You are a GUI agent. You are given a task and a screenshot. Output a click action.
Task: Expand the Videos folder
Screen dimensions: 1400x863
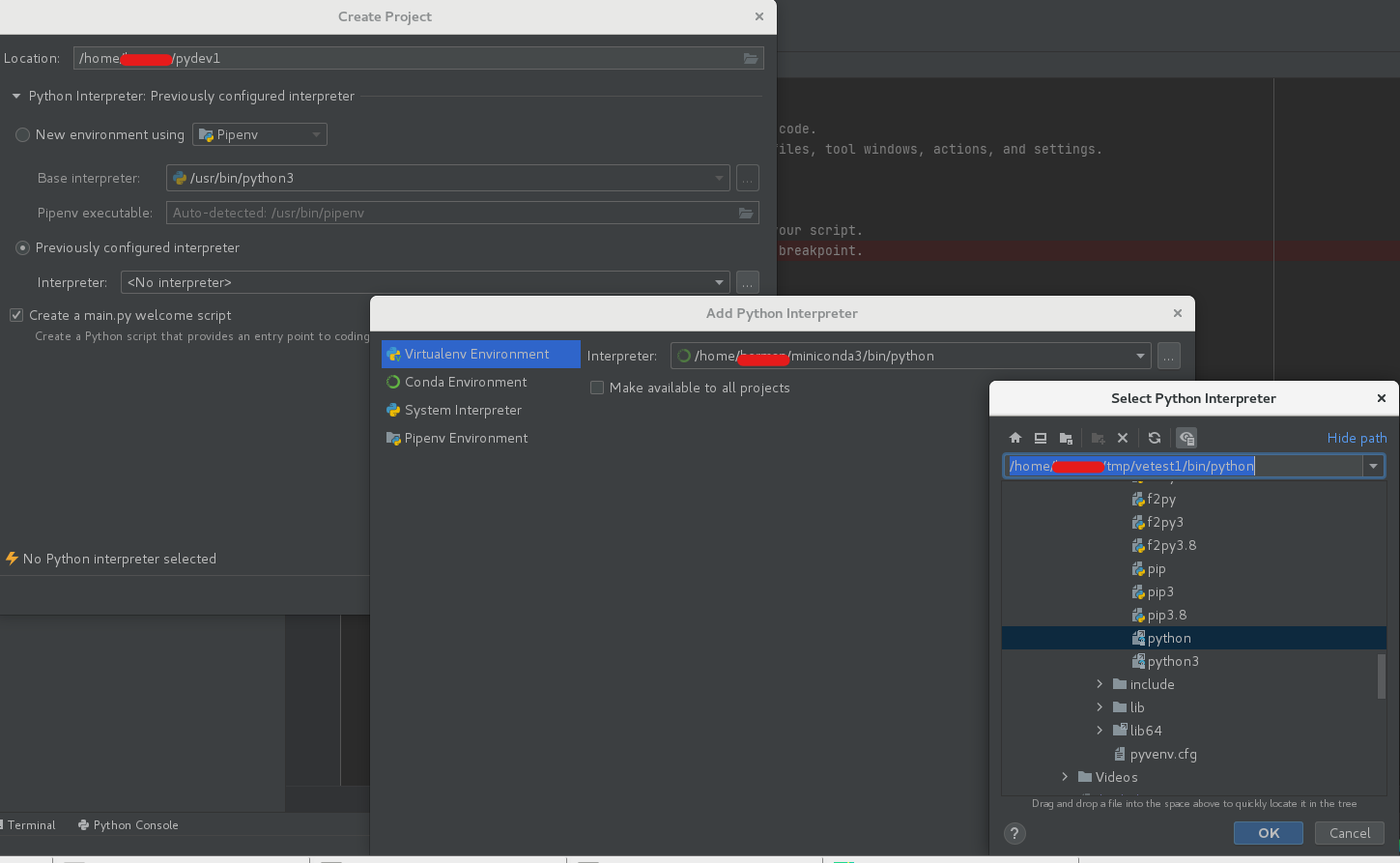[x=1065, y=777]
